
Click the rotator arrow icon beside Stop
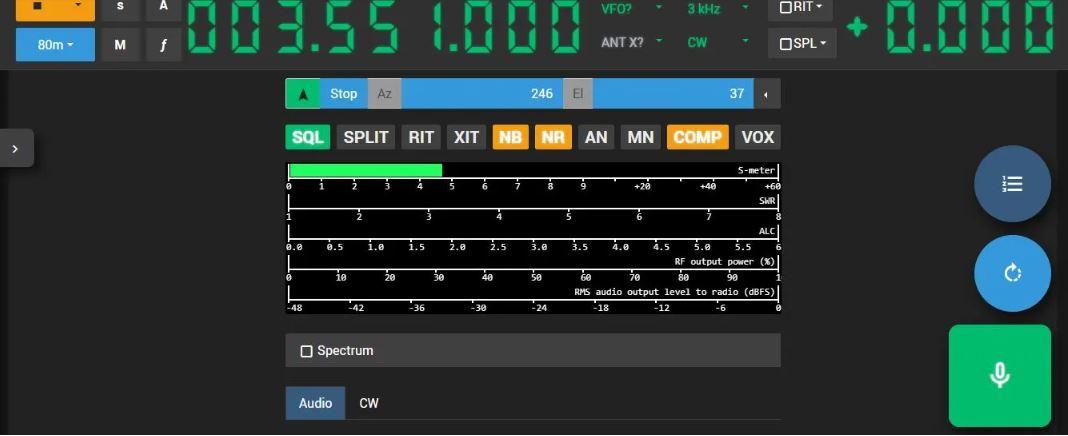303,94
